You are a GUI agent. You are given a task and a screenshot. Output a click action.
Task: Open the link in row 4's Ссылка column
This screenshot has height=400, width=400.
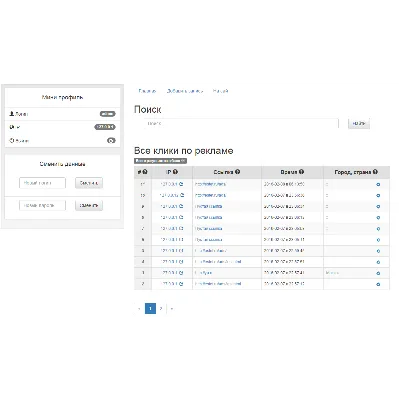(x=218, y=262)
